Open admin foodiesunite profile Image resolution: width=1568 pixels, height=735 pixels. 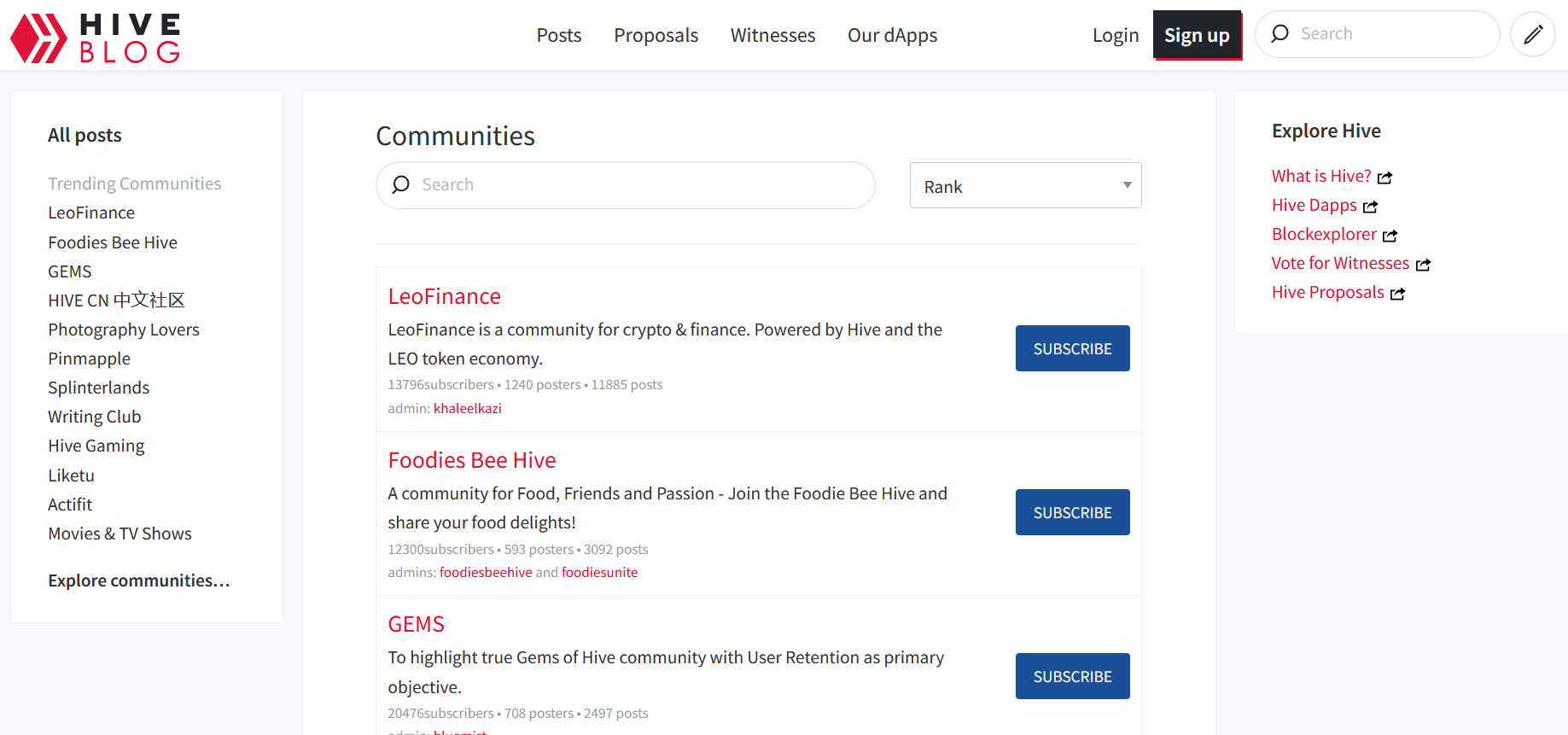599,572
